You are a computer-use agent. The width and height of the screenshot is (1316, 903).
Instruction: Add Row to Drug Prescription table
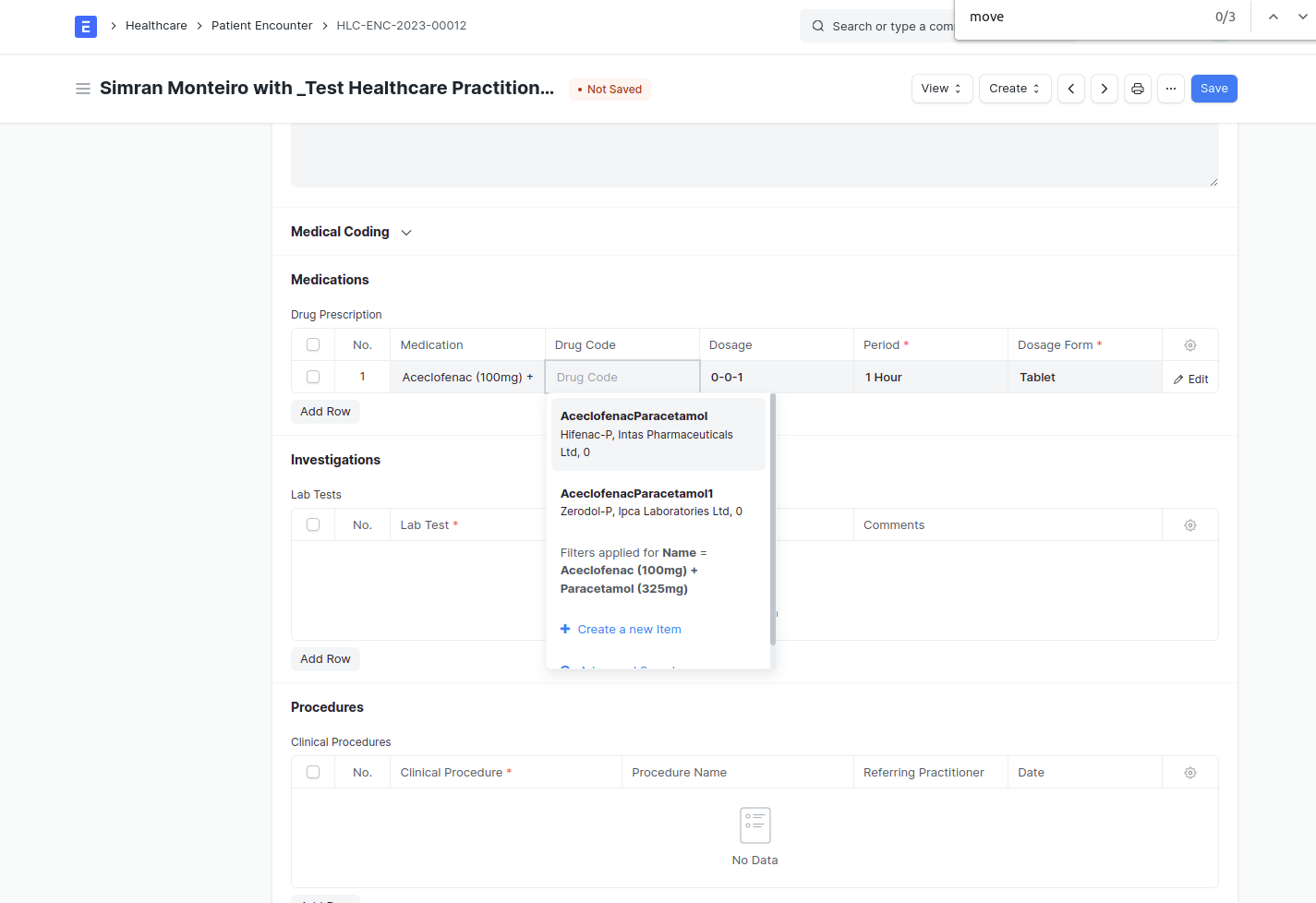pos(325,412)
